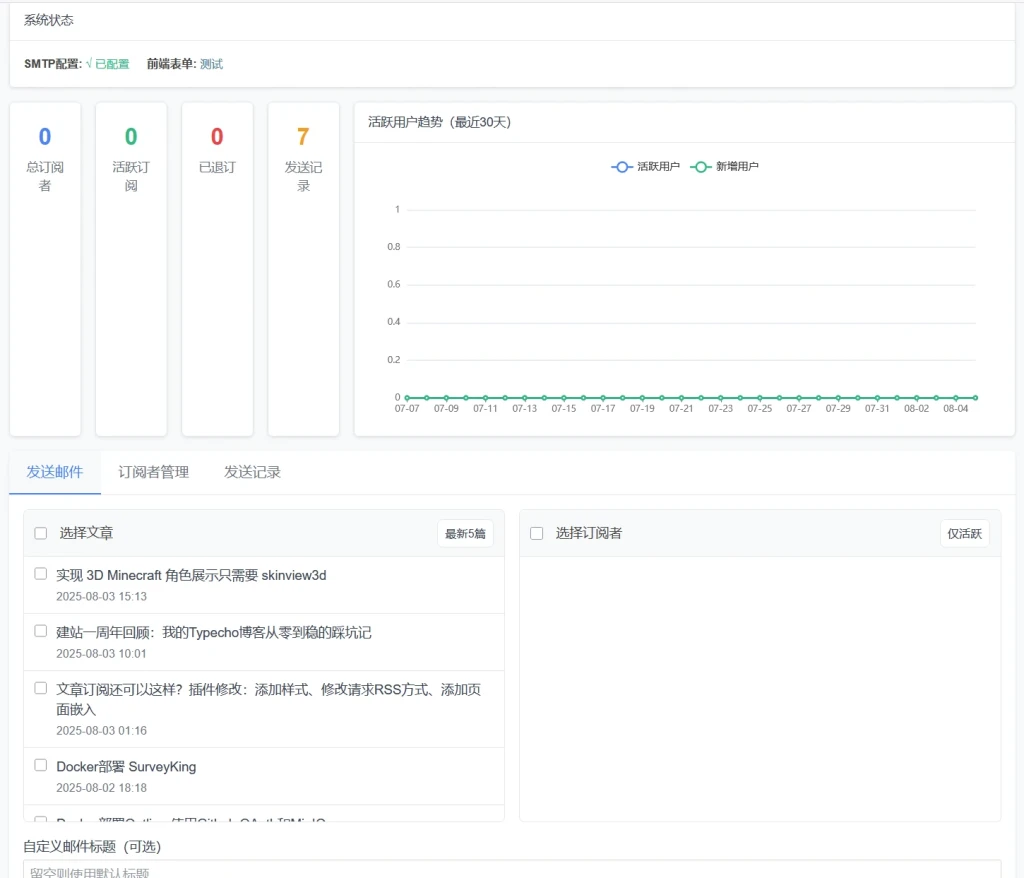
Task: Click the 已退订 stat card
Action: pos(217,268)
